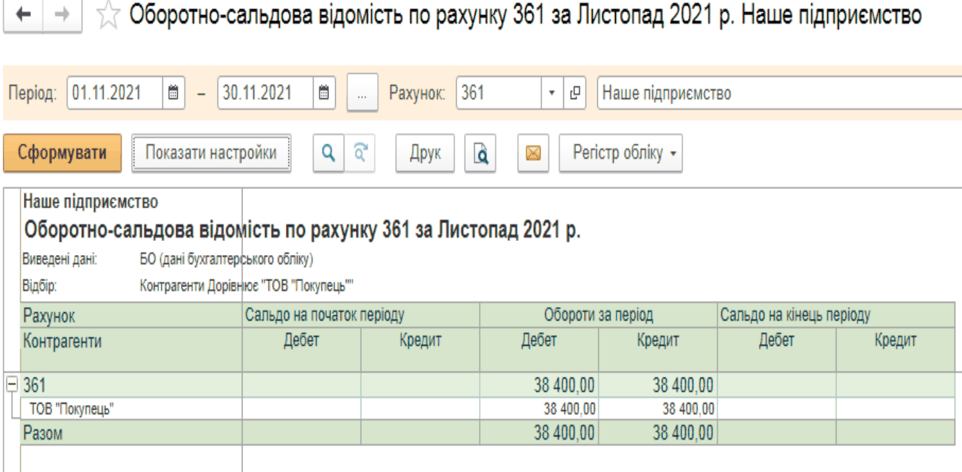Click Виведені дані БО description text
The image size is (962, 472).
pyautogui.click(x=227, y=260)
